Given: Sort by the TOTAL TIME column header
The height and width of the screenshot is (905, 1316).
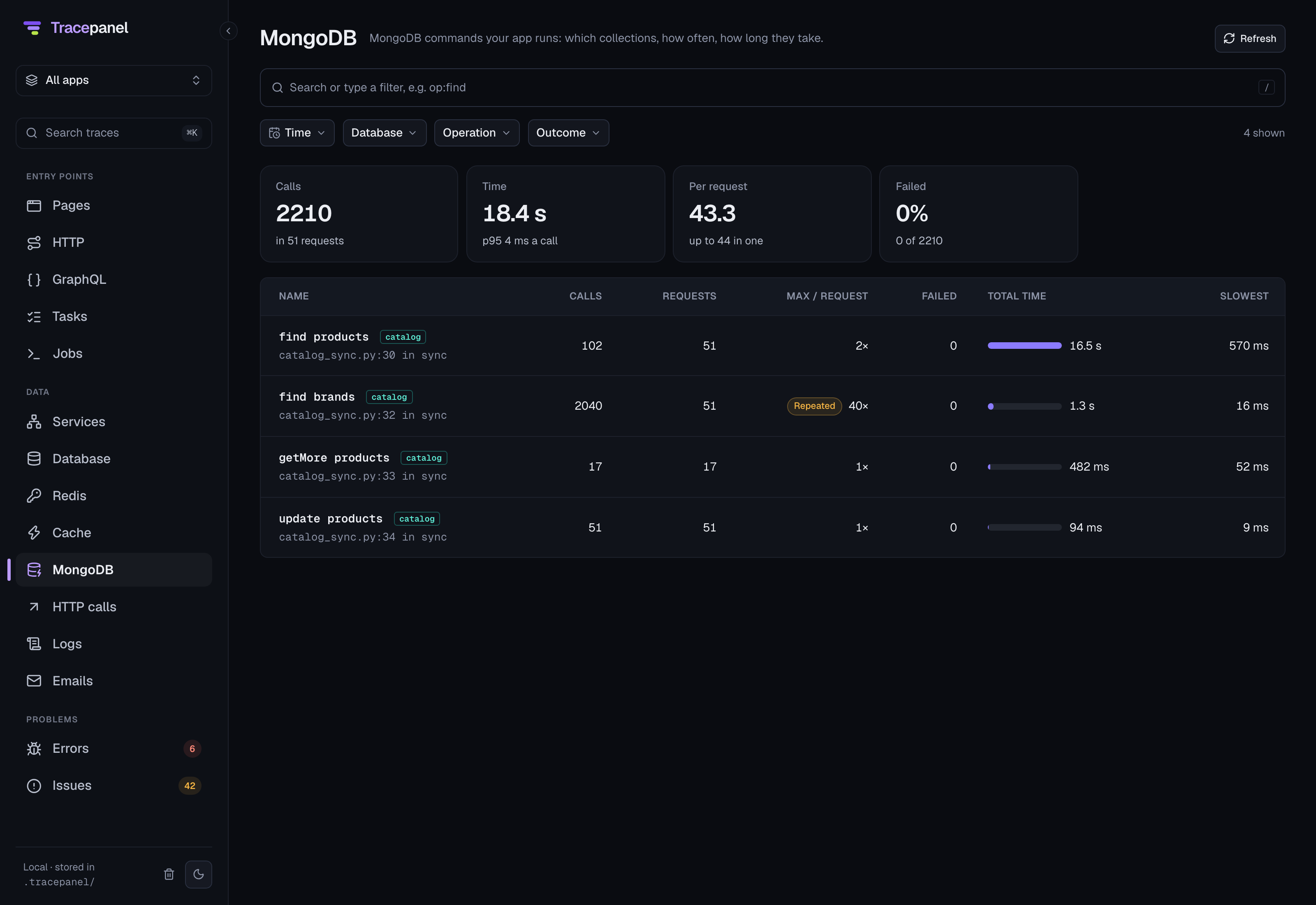Looking at the screenshot, I should pyautogui.click(x=1017, y=296).
